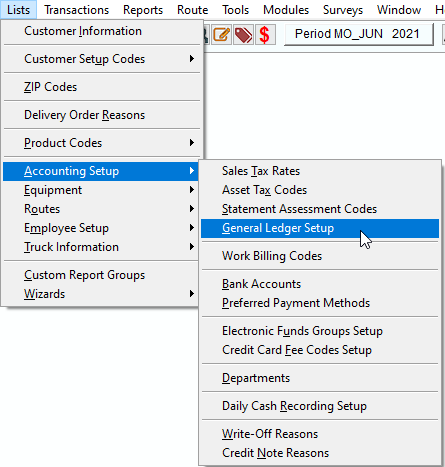Open the Transactions menu
The height and width of the screenshot is (467, 445).
click(77, 10)
